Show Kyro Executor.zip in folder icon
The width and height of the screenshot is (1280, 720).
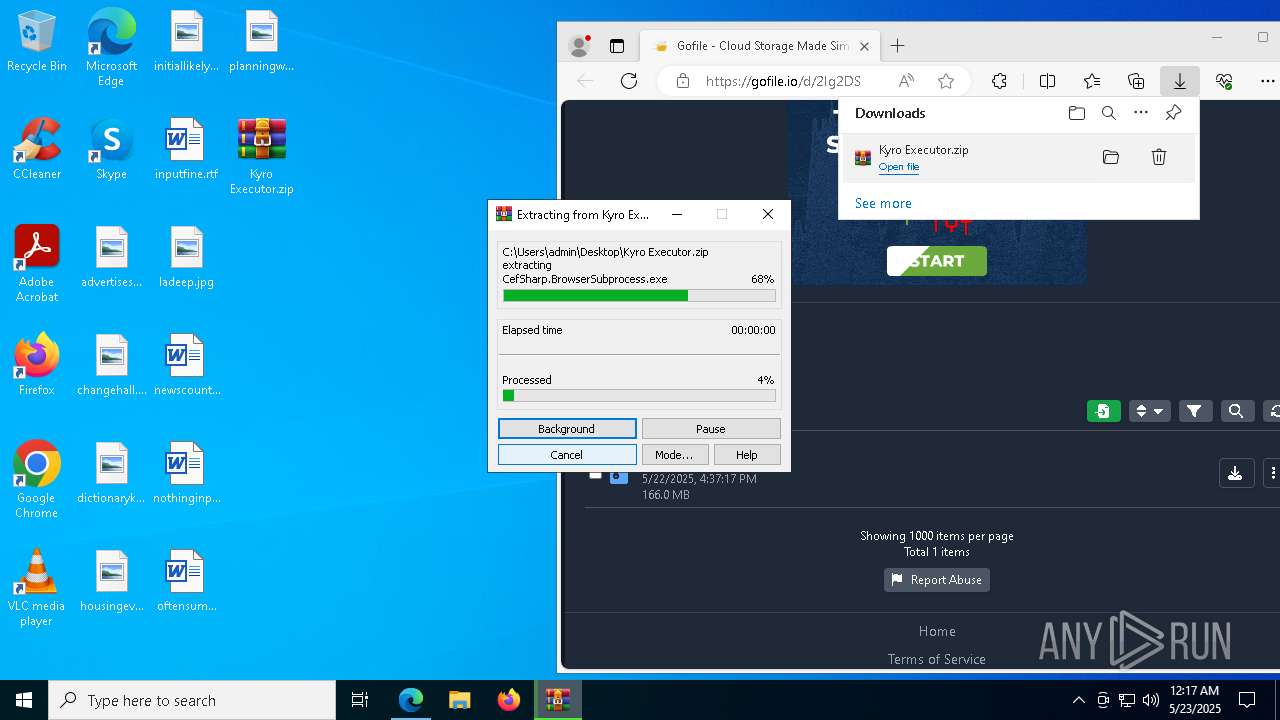[x=1111, y=157]
